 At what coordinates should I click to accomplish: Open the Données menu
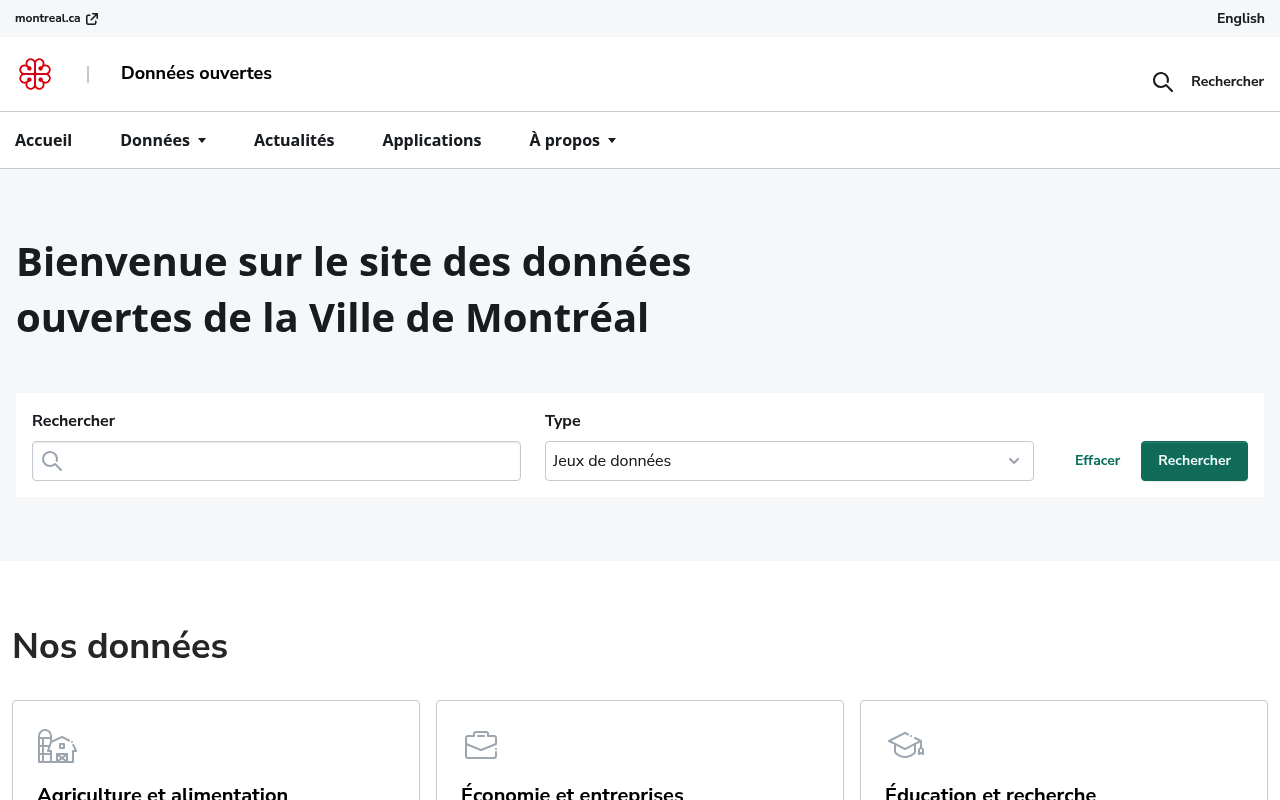(163, 140)
